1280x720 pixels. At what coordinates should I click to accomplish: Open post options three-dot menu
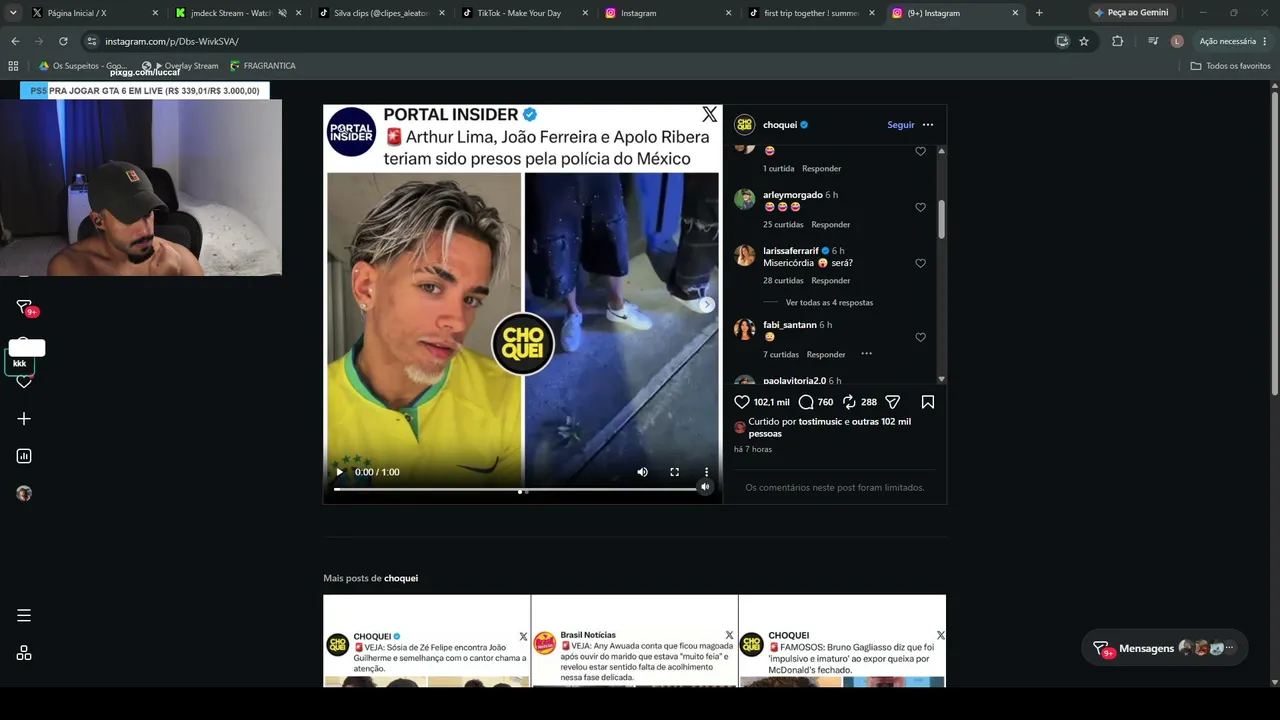click(928, 125)
